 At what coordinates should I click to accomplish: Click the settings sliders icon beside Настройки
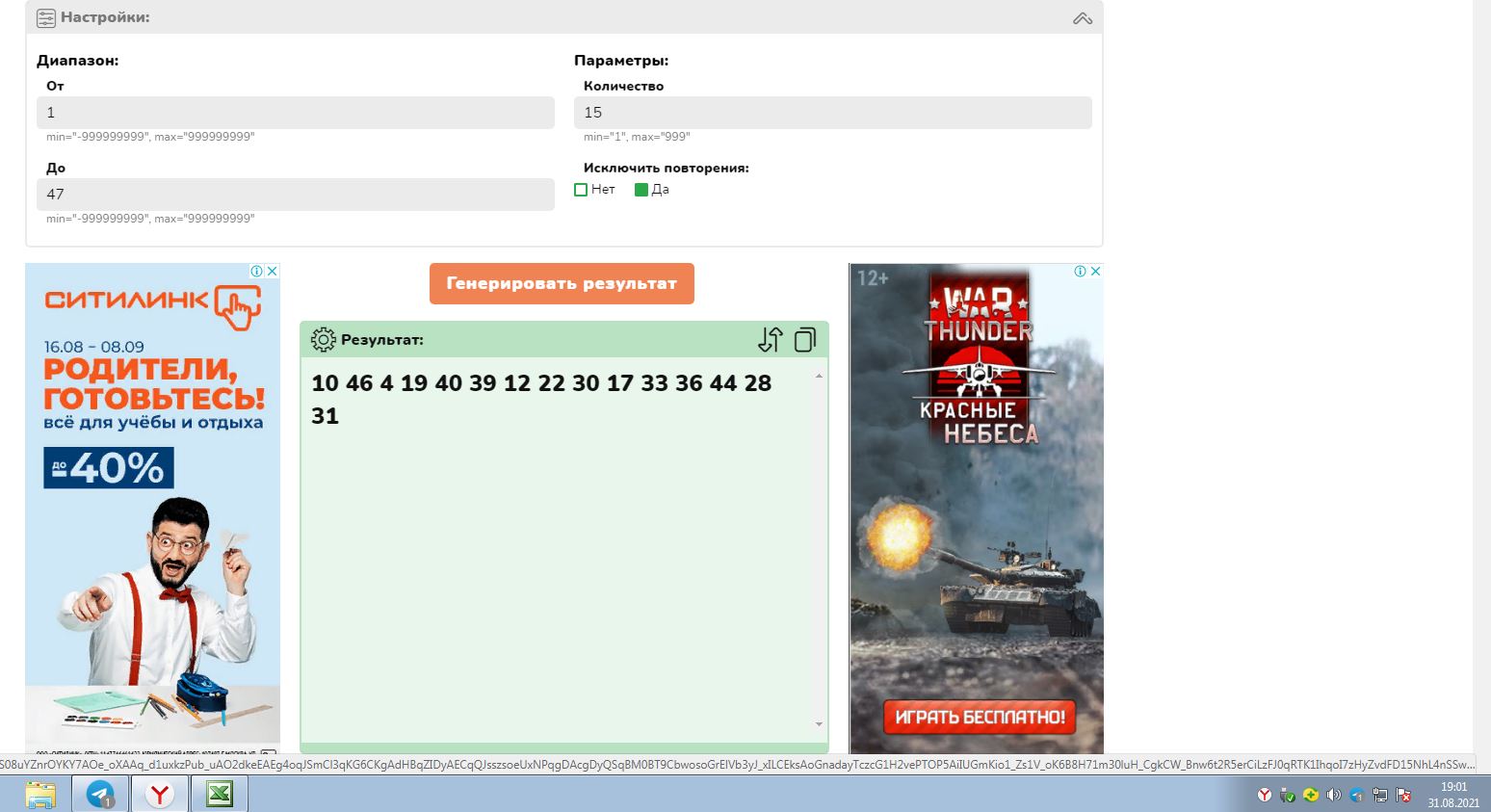[x=46, y=17]
